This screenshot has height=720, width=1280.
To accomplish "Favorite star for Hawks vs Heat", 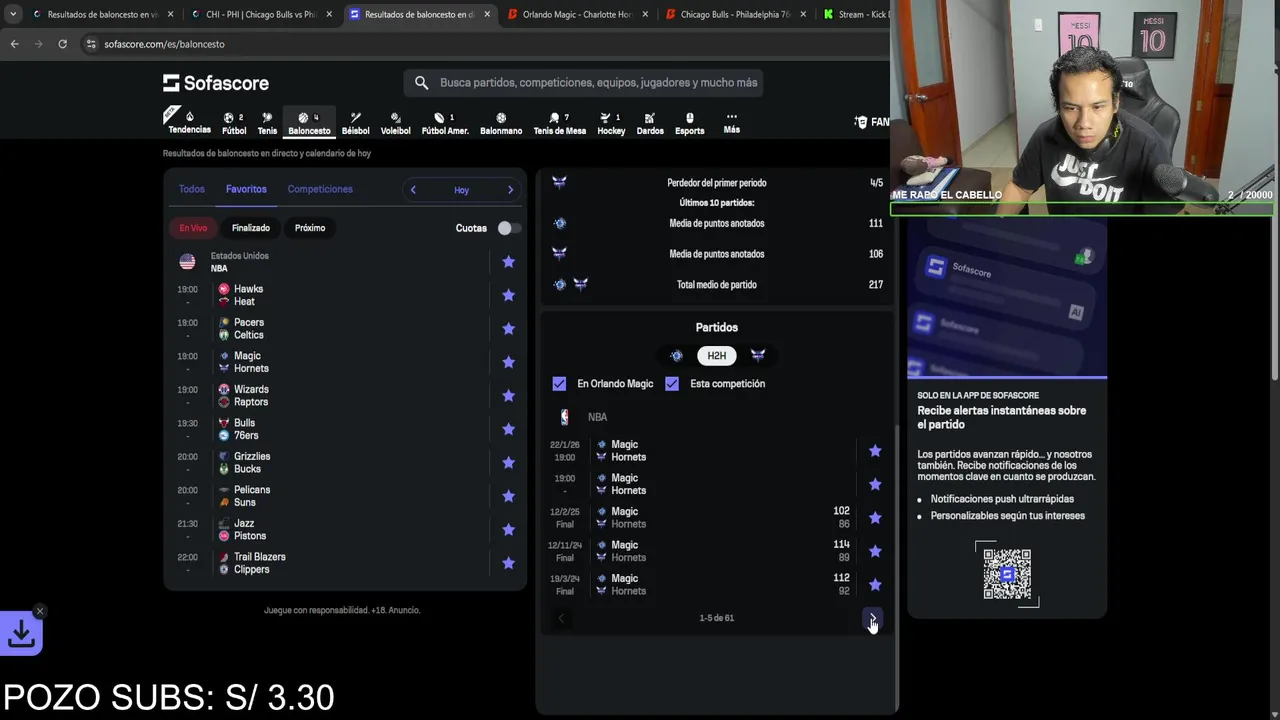I will [508, 295].
